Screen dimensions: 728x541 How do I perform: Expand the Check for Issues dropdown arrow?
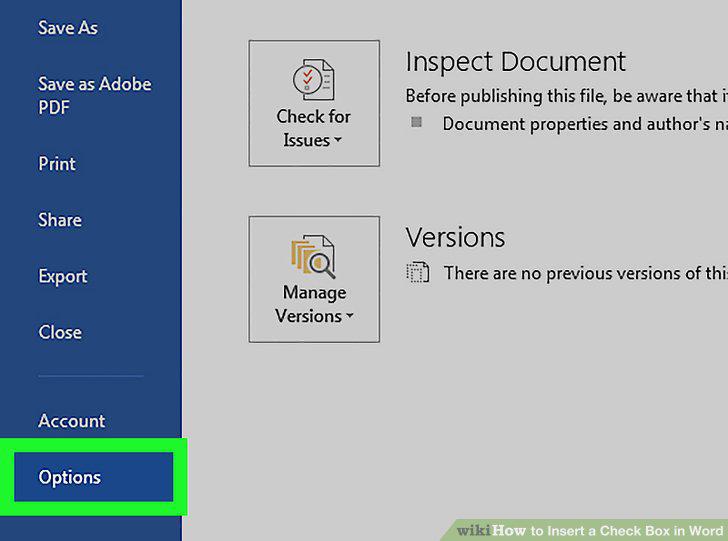click(338, 139)
